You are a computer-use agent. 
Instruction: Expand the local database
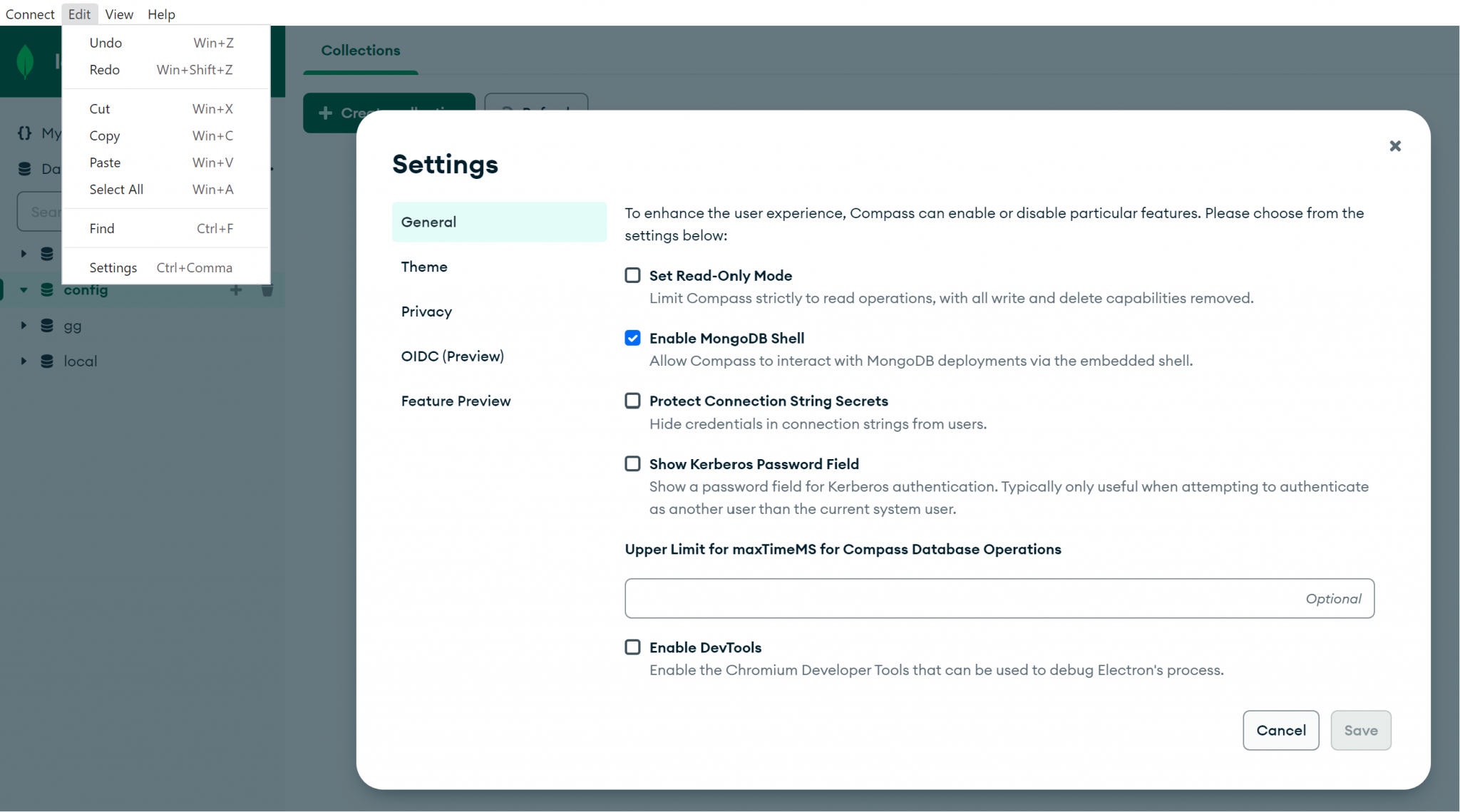(22, 361)
